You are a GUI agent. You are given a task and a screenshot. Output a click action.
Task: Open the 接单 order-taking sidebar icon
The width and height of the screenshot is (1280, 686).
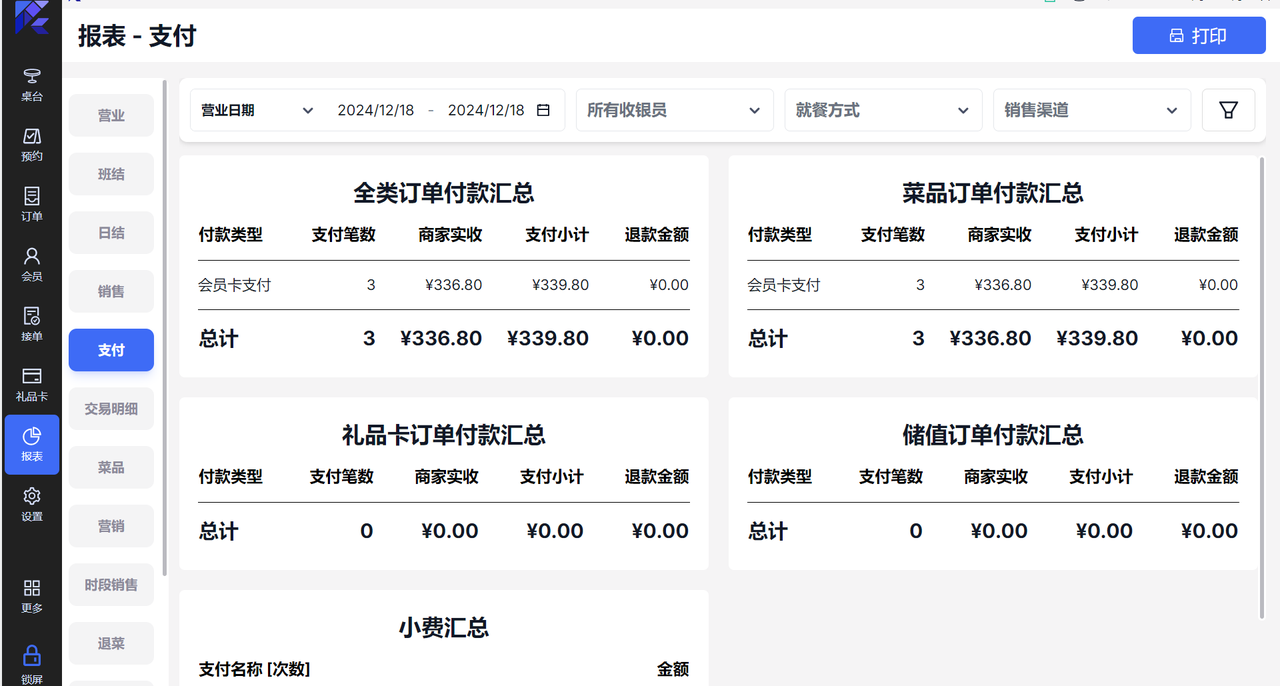32,324
